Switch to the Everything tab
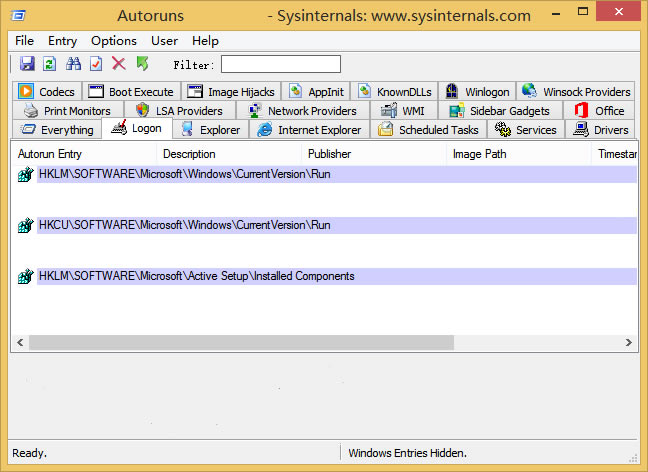648x472 pixels. 57,130
